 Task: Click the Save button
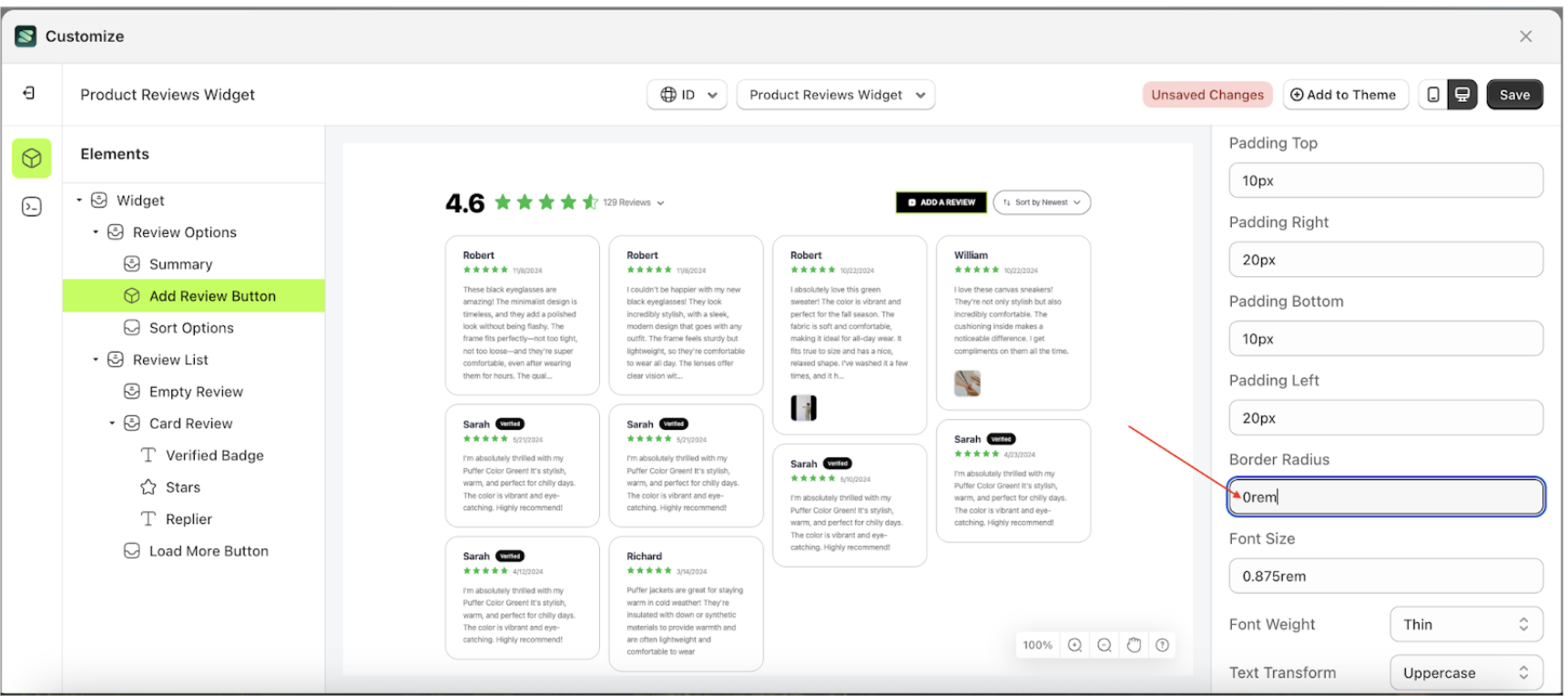[x=1514, y=95]
